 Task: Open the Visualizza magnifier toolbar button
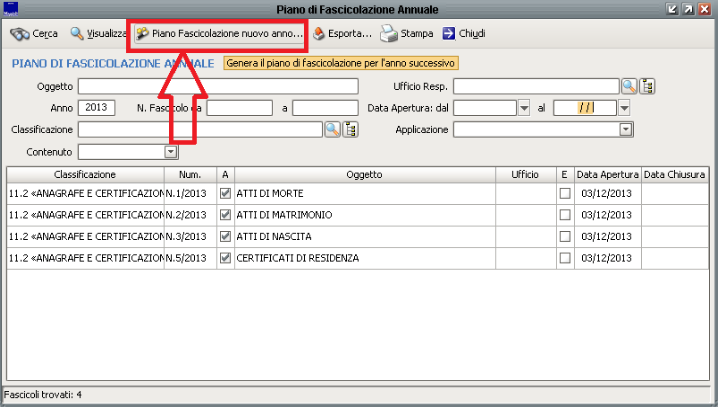click(98, 33)
